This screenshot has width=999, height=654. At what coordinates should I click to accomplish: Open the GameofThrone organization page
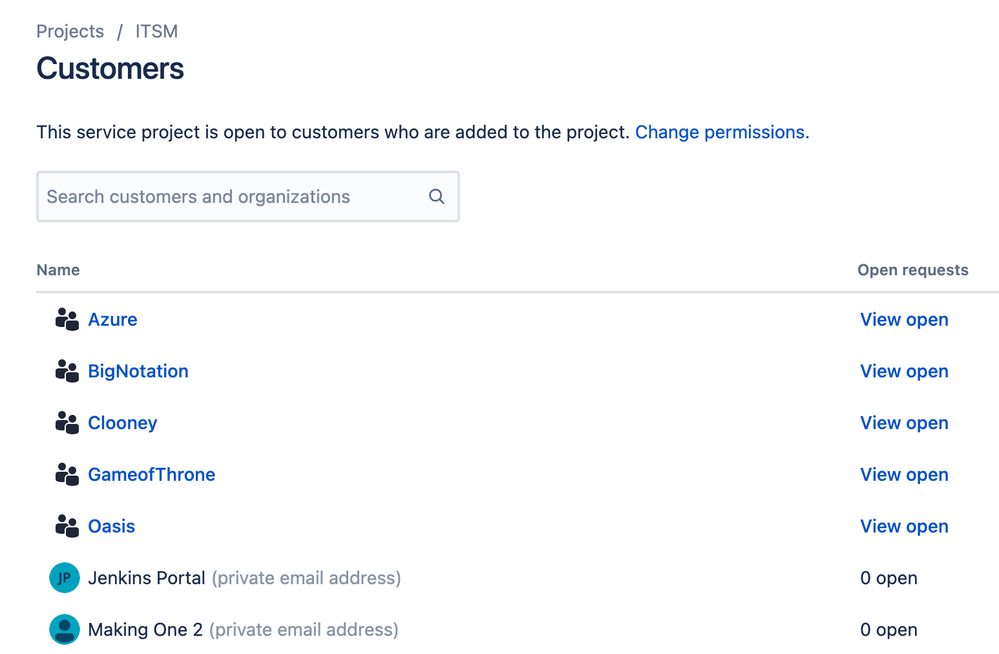[151, 474]
